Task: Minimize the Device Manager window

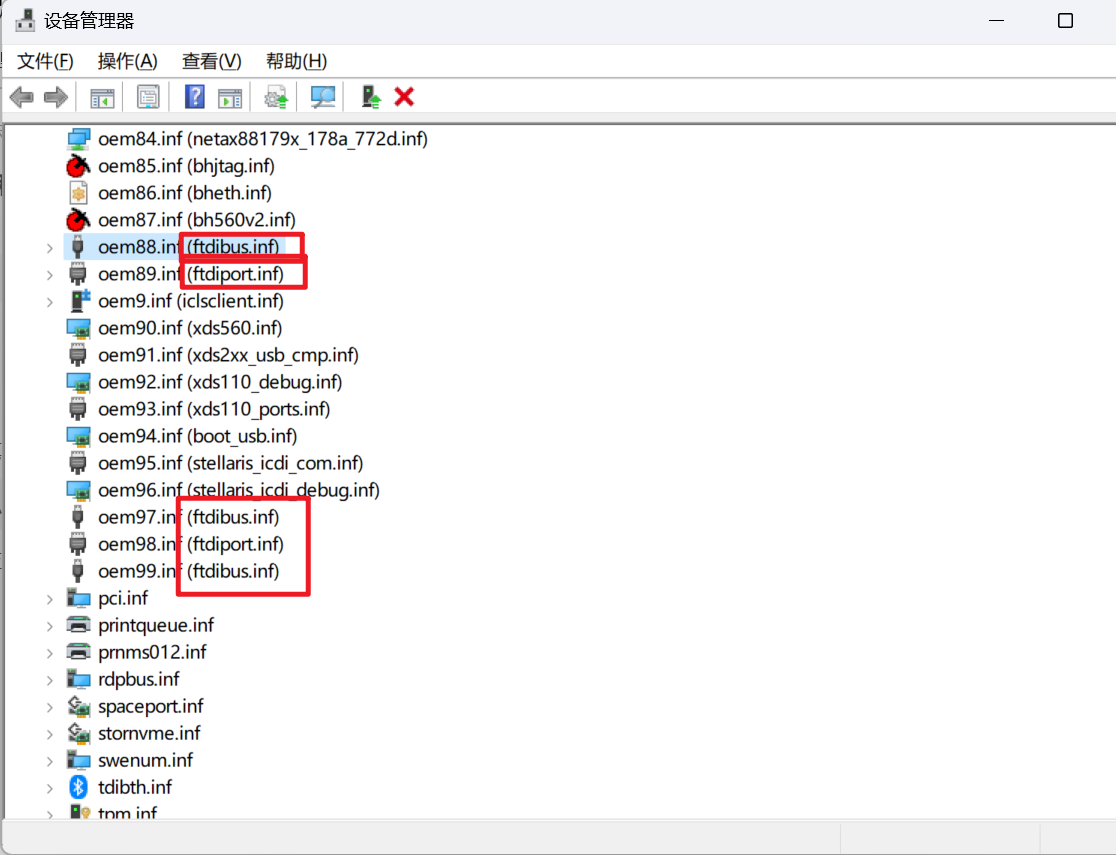Action: tap(996, 21)
